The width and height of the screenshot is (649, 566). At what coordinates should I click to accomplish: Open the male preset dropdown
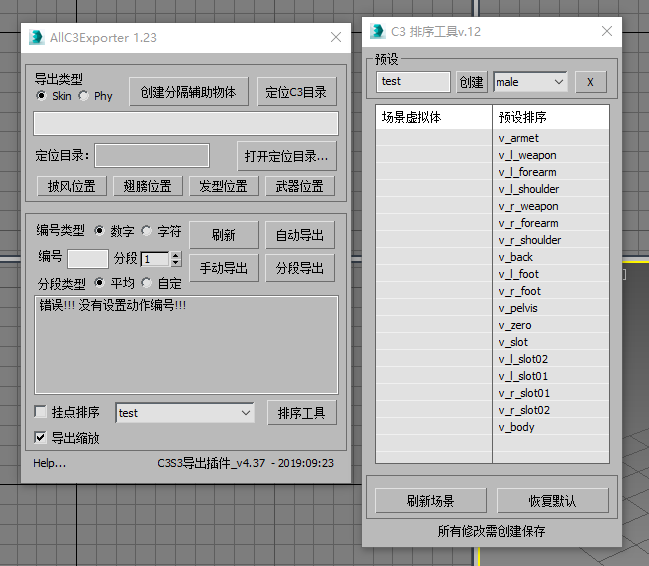pyautogui.click(x=530, y=82)
